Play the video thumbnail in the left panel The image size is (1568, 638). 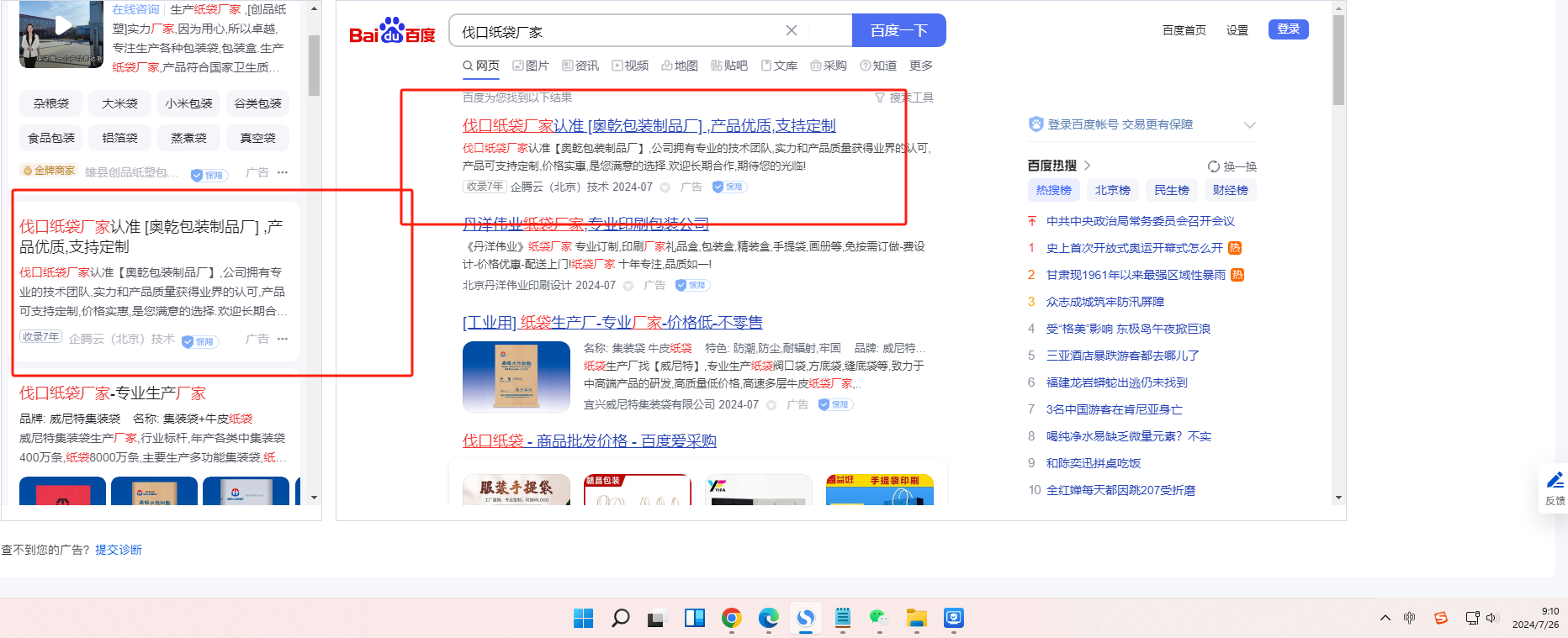pos(61,28)
